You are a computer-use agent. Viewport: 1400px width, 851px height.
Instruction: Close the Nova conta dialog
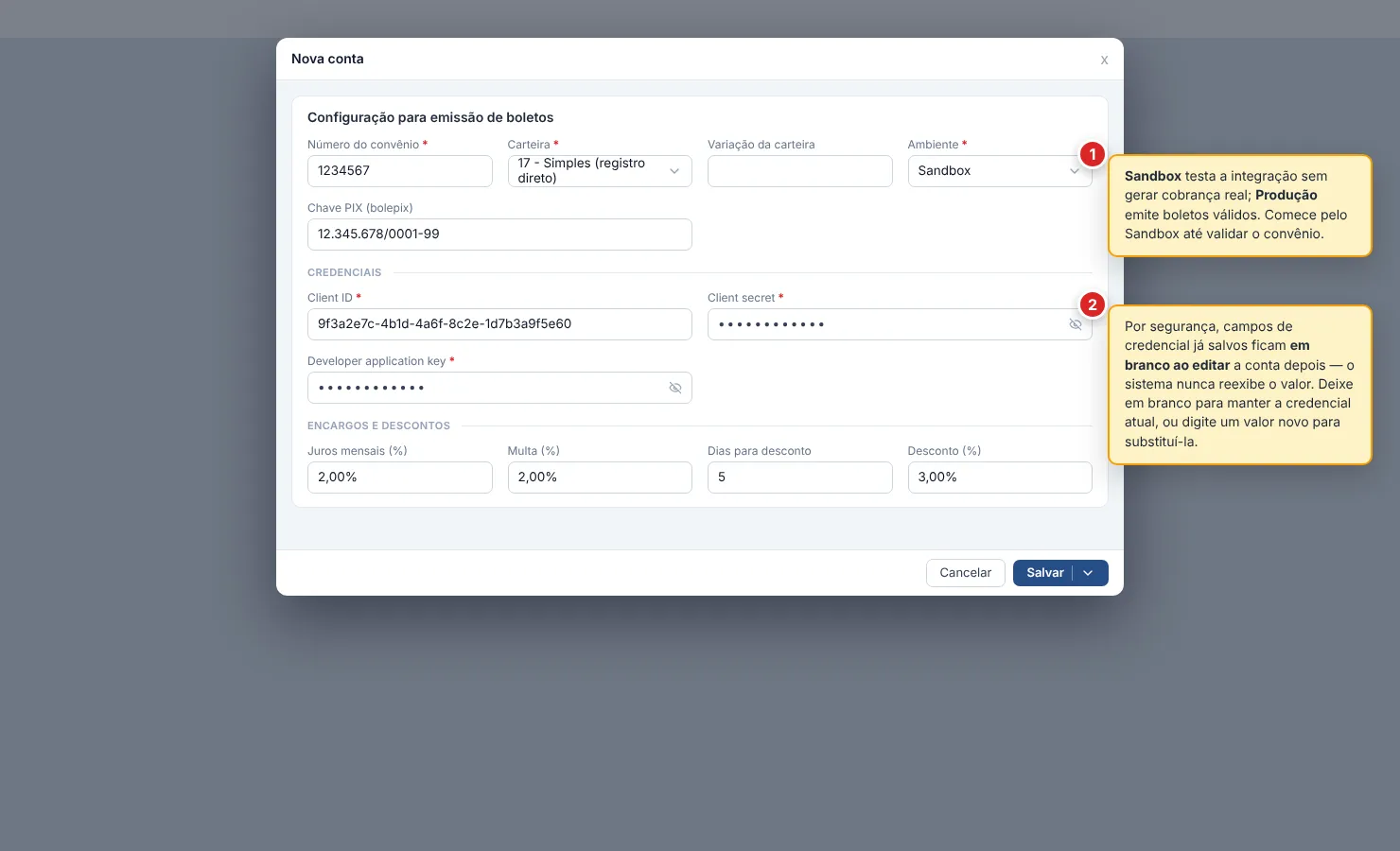pos(1104,60)
